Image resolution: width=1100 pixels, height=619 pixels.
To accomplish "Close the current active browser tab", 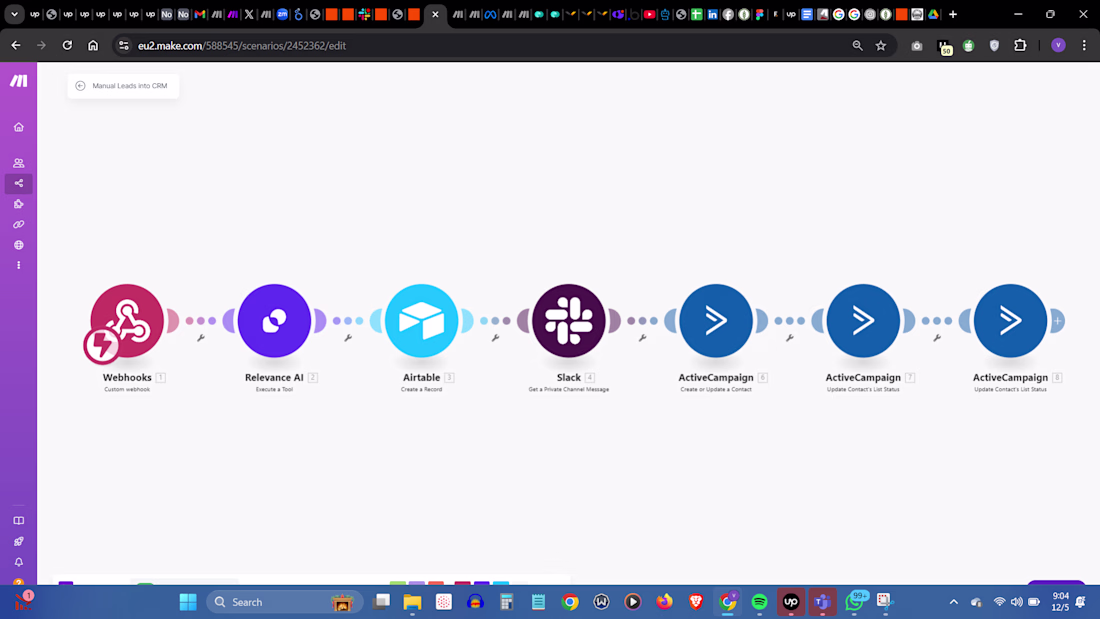I will click(435, 14).
